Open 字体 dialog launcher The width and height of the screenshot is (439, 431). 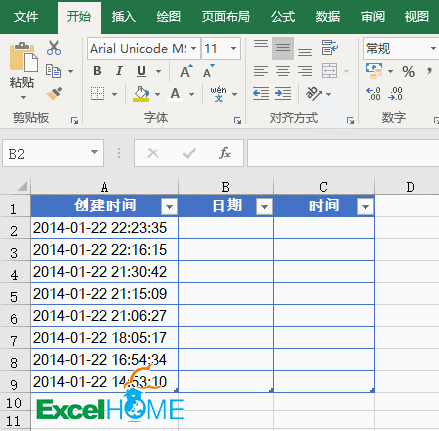237,120
